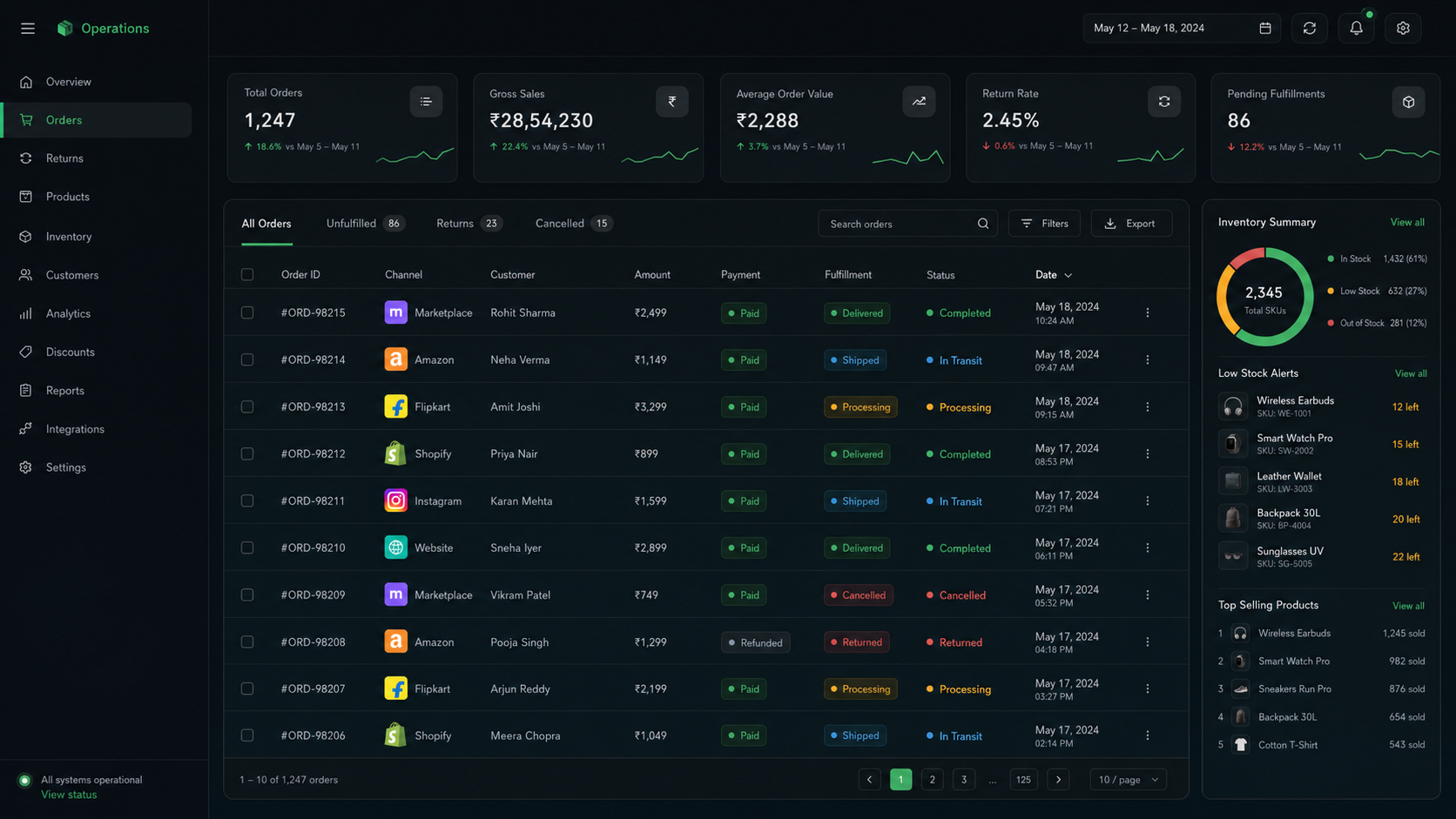Click Marketplace channel icon for Rohit Sharma
1456x819 pixels.
tap(395, 312)
